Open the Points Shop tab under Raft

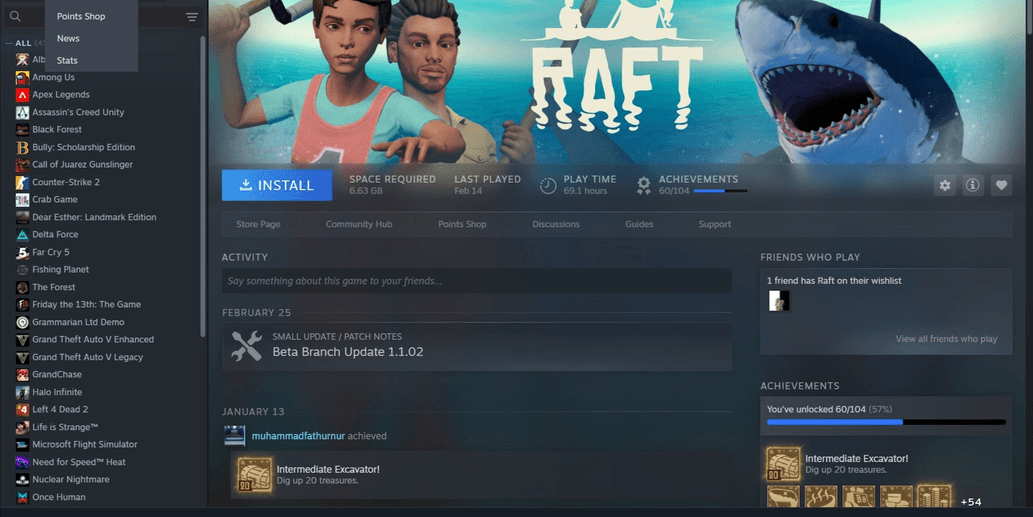click(x=462, y=225)
